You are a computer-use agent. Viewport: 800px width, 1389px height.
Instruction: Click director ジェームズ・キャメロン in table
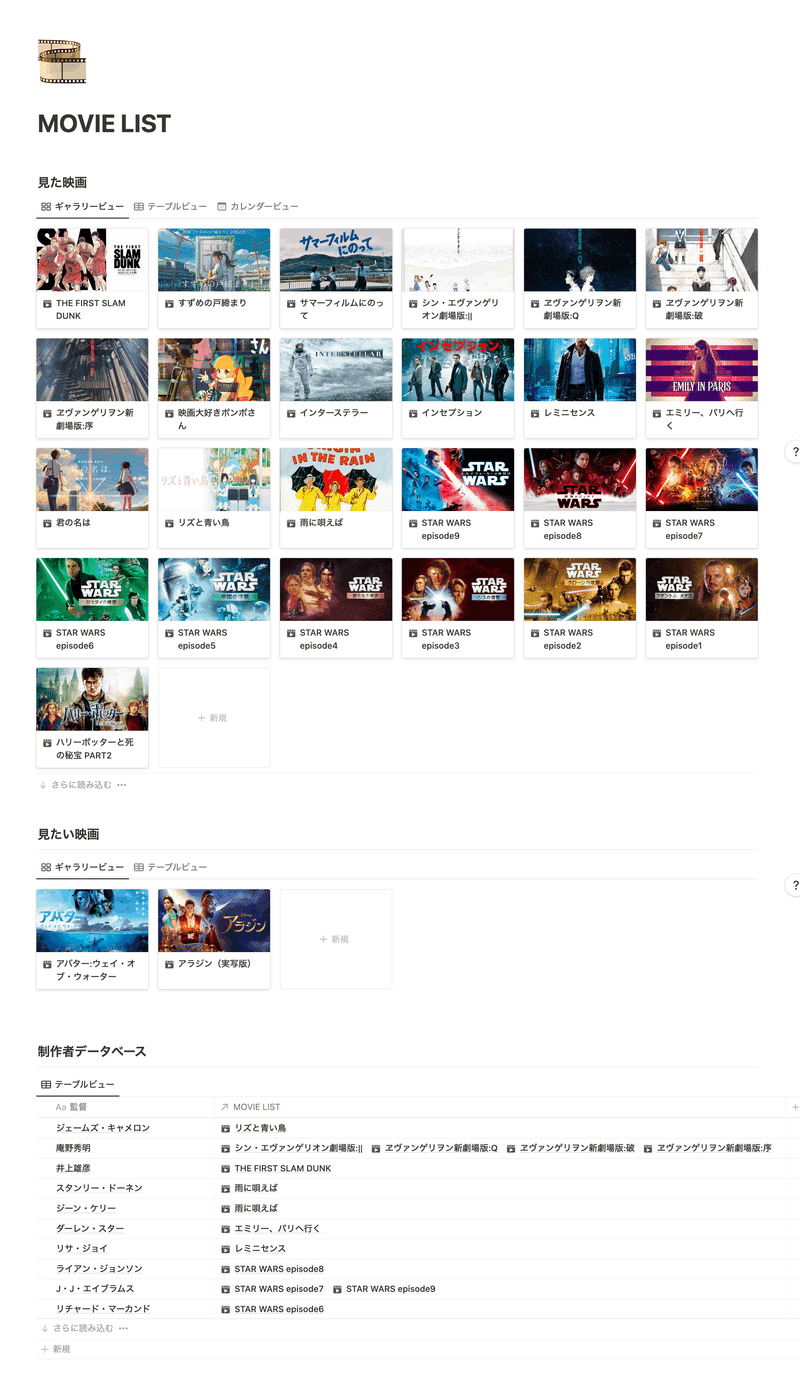tap(103, 1128)
